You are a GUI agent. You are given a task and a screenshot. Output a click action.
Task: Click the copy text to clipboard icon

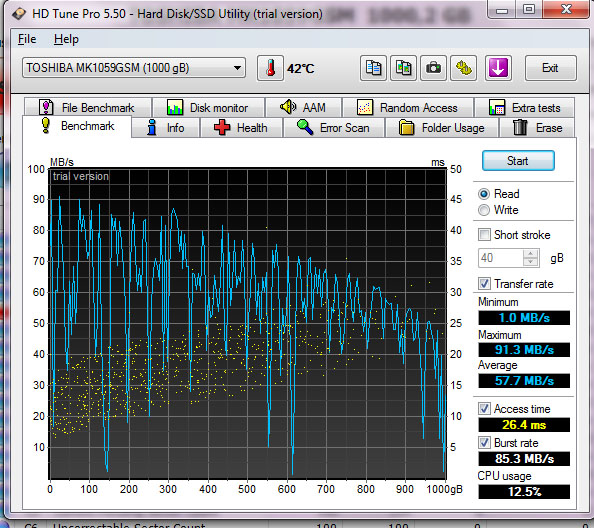373,68
